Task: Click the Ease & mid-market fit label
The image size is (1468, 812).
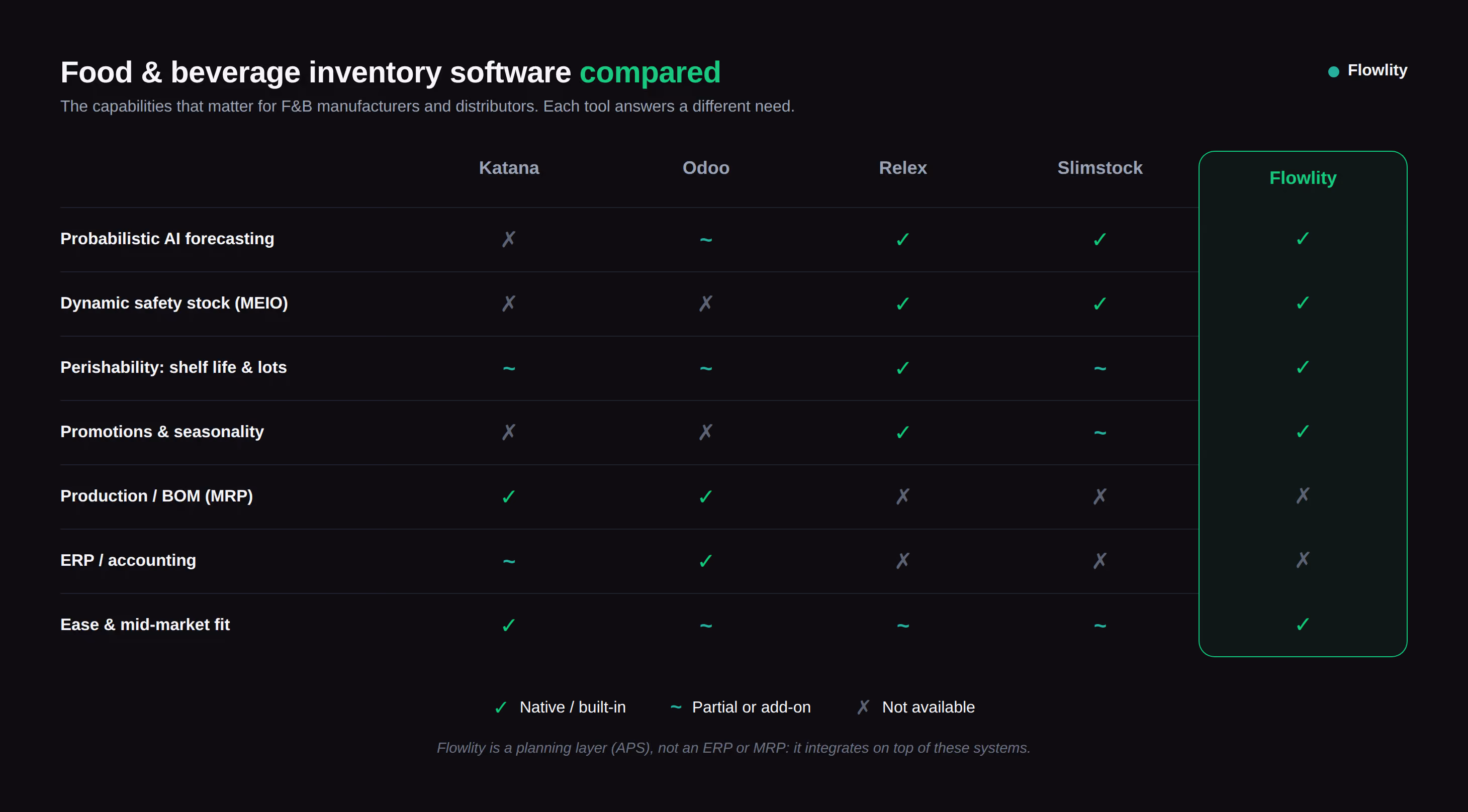Action: [x=145, y=625]
